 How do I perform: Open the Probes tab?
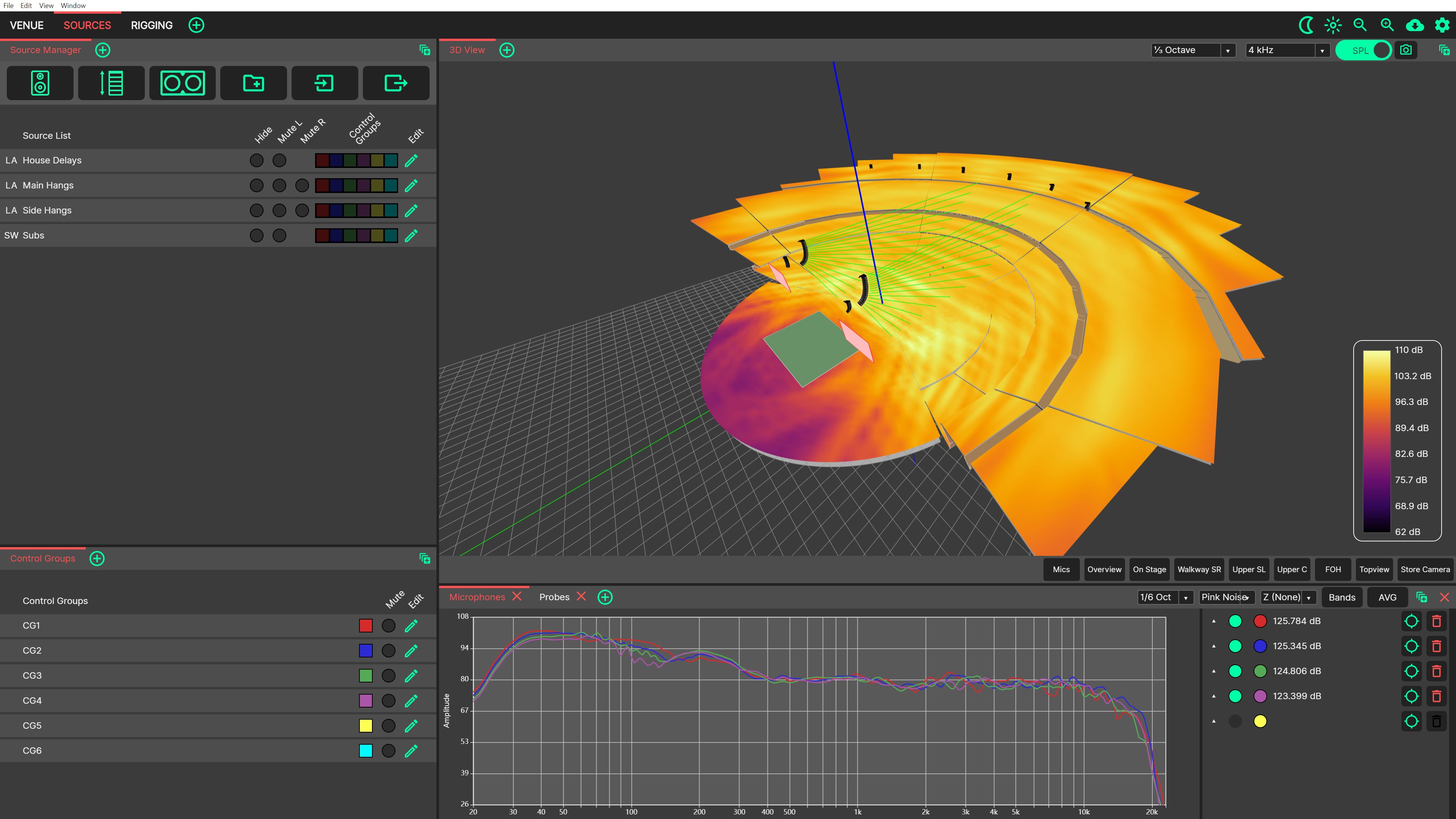point(554,597)
